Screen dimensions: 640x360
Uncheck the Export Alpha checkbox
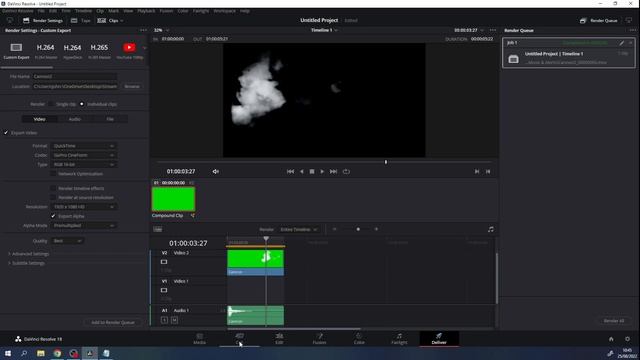click(53, 216)
